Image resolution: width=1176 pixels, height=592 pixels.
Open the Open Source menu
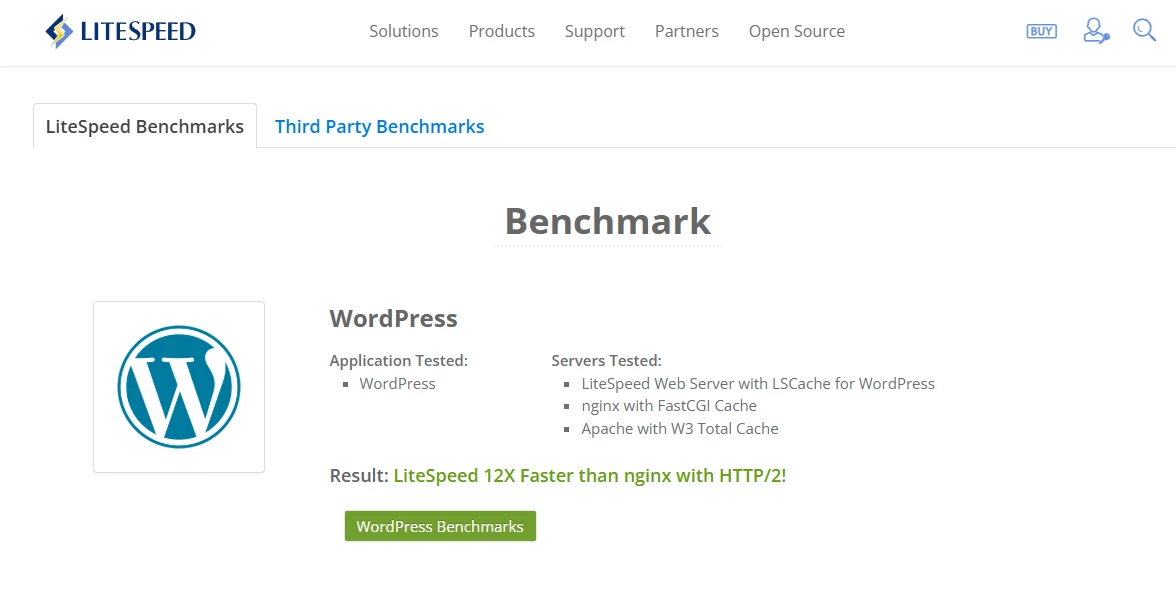tap(796, 32)
